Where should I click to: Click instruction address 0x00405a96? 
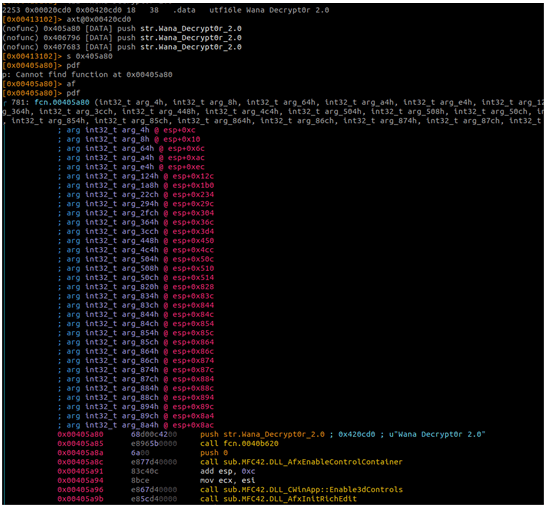80,489
